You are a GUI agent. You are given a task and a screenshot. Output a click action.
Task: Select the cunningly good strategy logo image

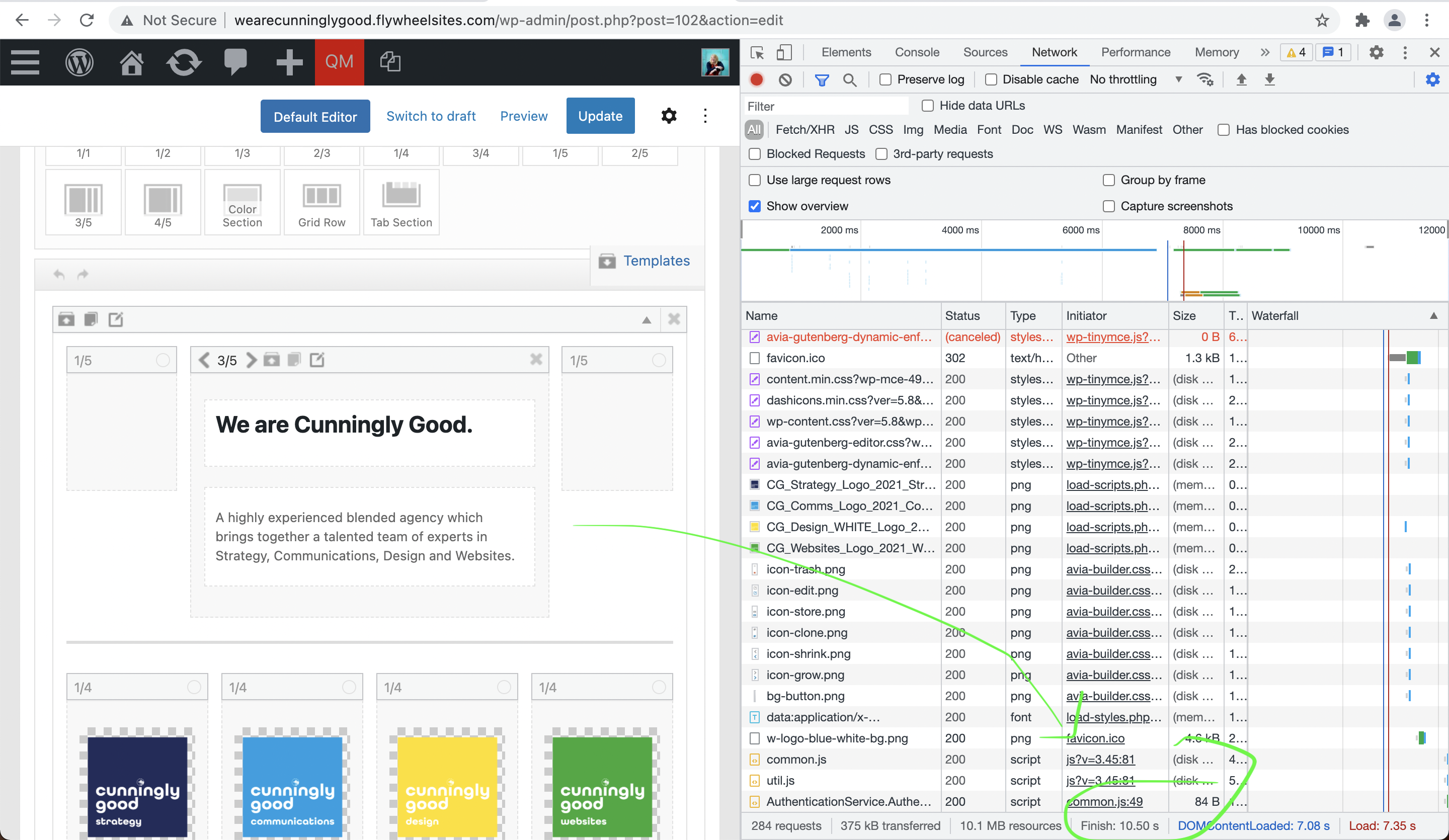pos(137,786)
